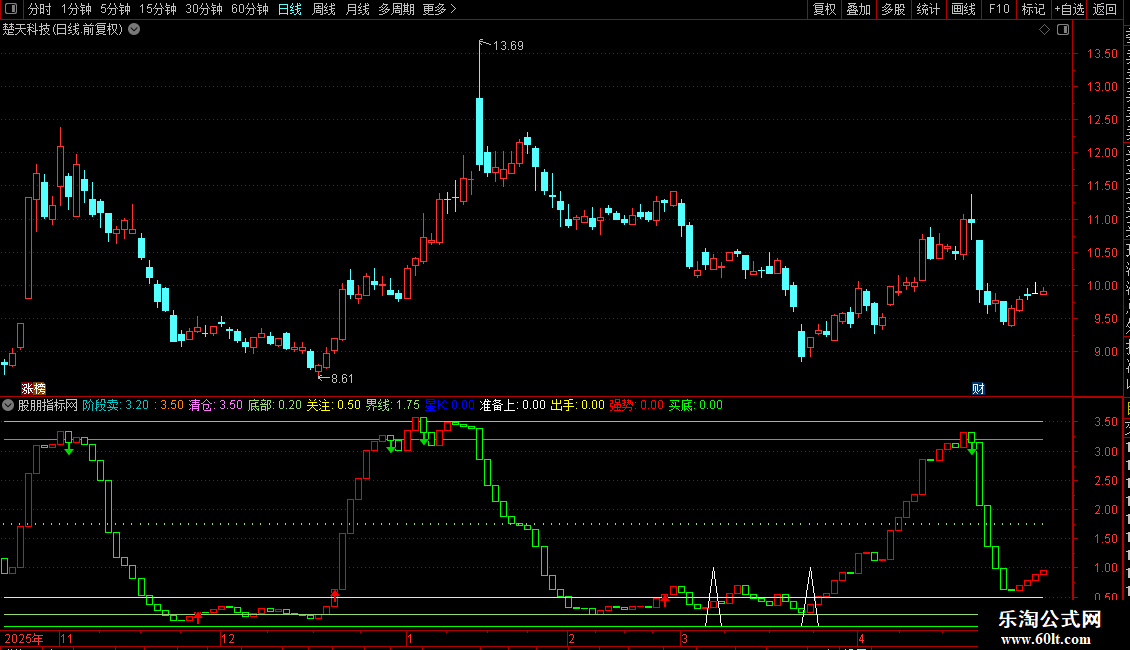Click the 底部: 0.20 value
The image size is (1130, 650).
pos(275,405)
